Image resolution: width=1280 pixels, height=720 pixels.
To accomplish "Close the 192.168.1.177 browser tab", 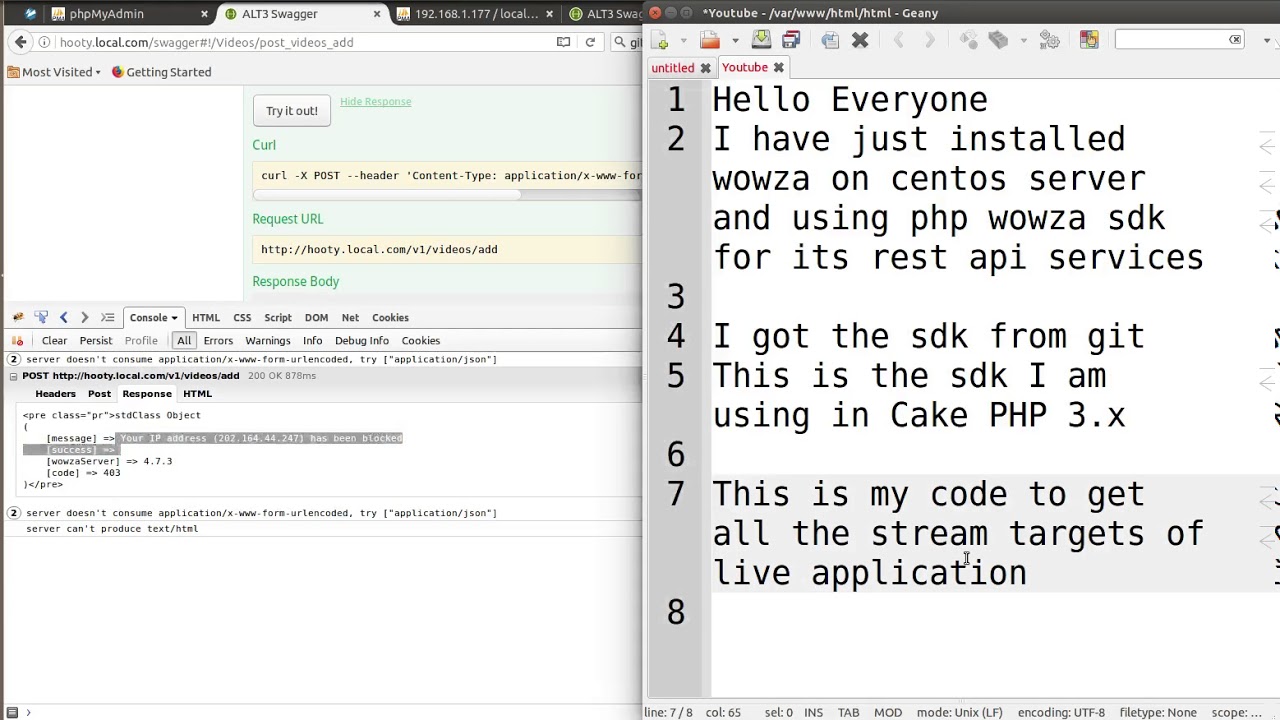I will point(550,14).
